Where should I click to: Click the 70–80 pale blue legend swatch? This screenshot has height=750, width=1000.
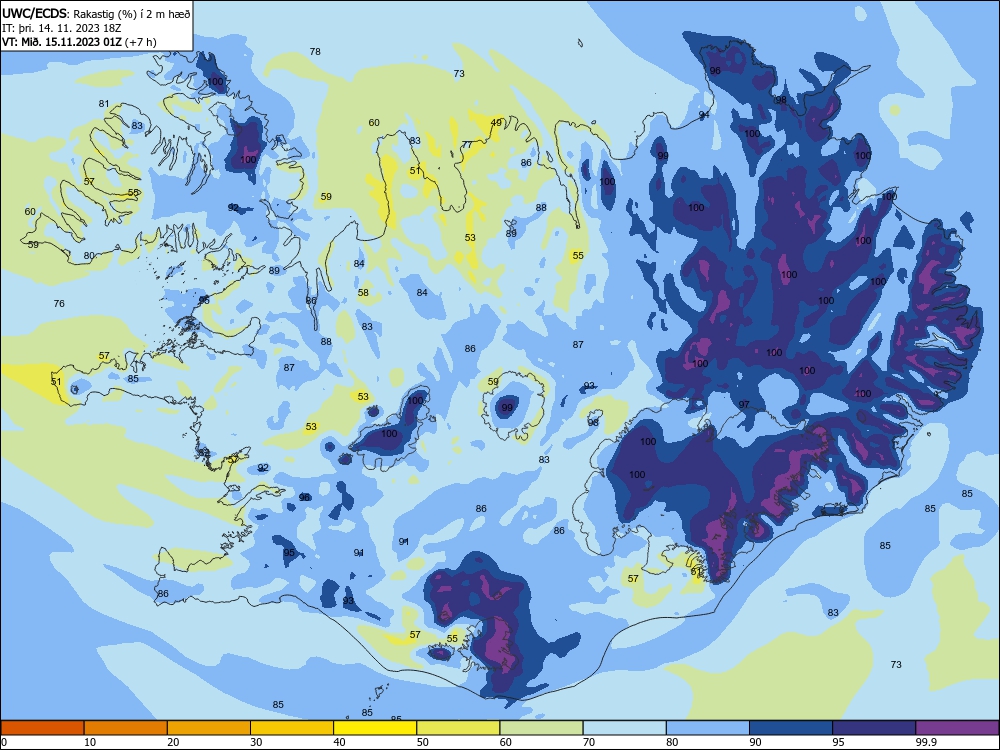click(x=624, y=727)
